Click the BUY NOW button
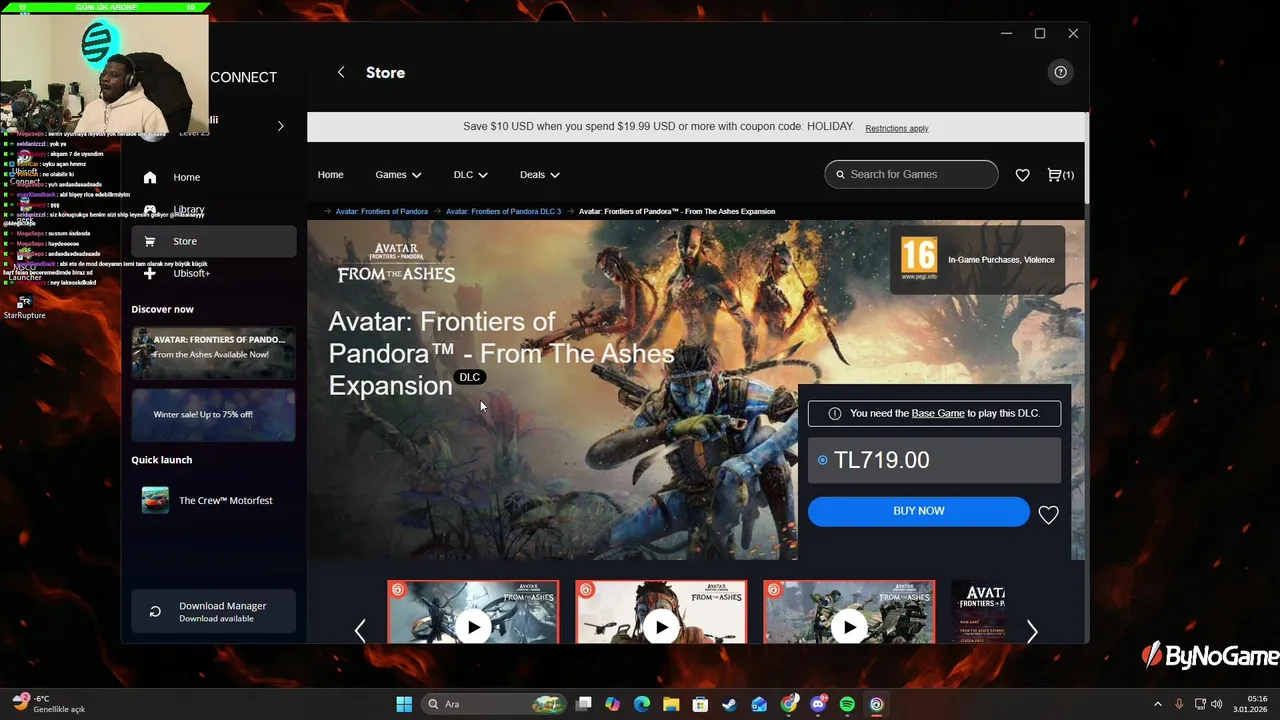This screenshot has width=1280, height=720. coord(918,511)
